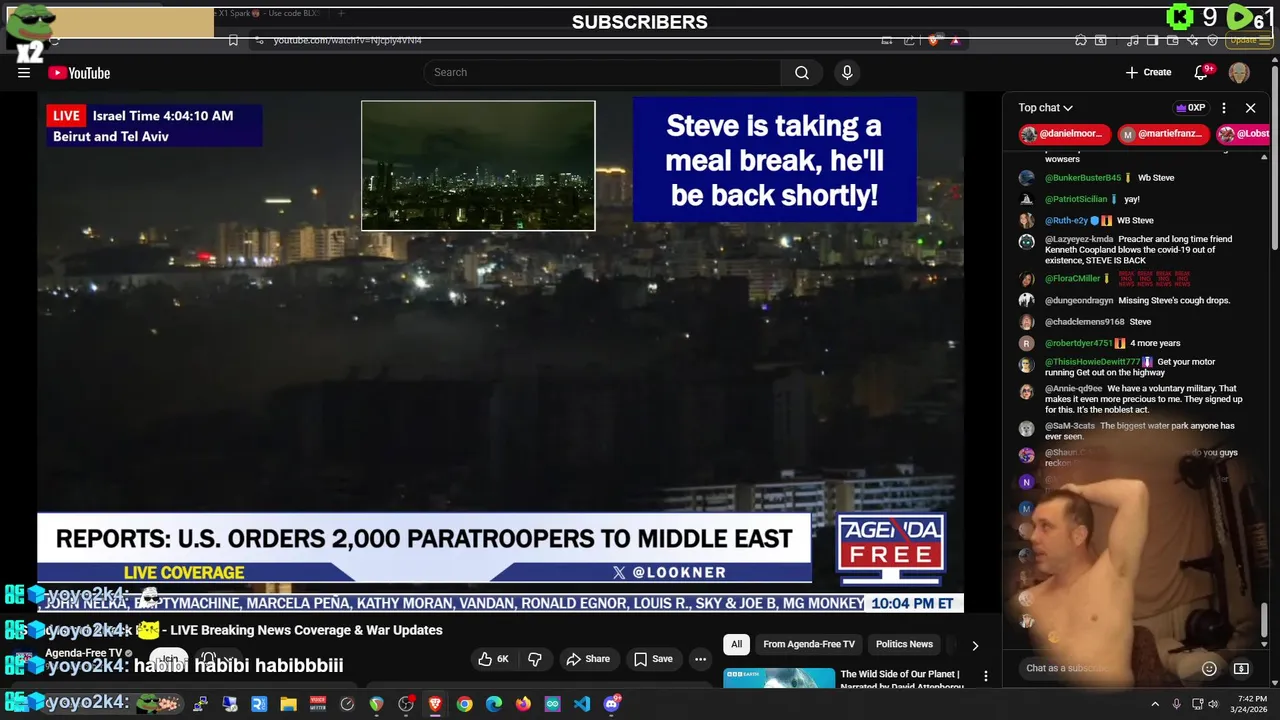Open File Explorer from the taskbar

coord(288,704)
